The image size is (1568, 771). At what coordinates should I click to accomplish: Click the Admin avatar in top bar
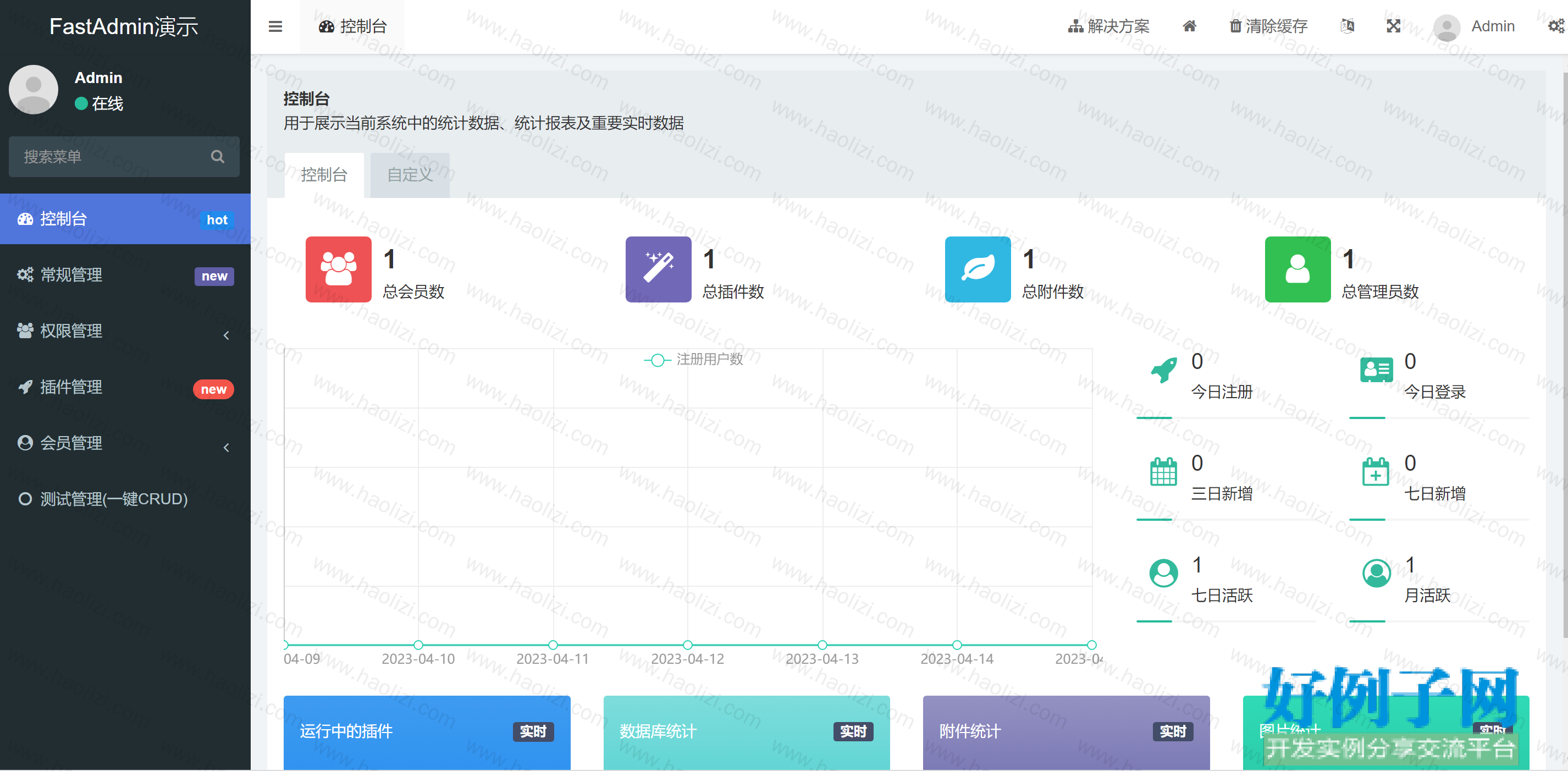coord(1446,27)
